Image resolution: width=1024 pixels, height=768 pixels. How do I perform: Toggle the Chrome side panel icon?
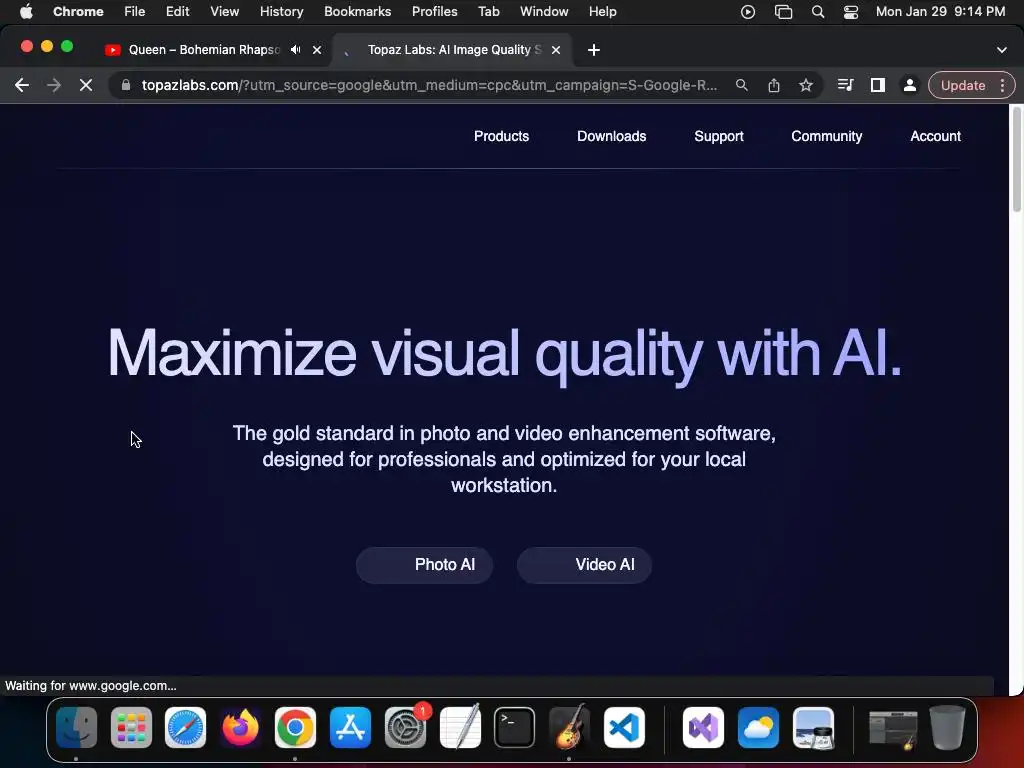pyautogui.click(x=878, y=85)
